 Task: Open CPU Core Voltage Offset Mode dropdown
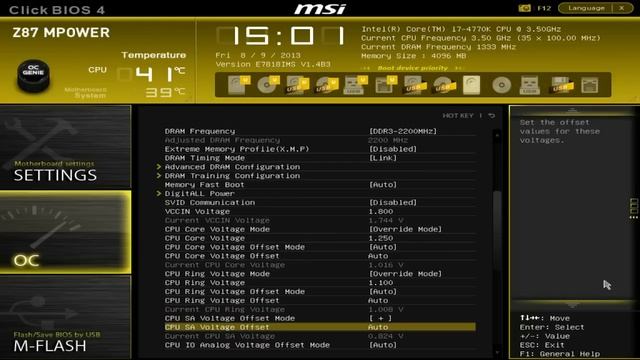click(382, 247)
